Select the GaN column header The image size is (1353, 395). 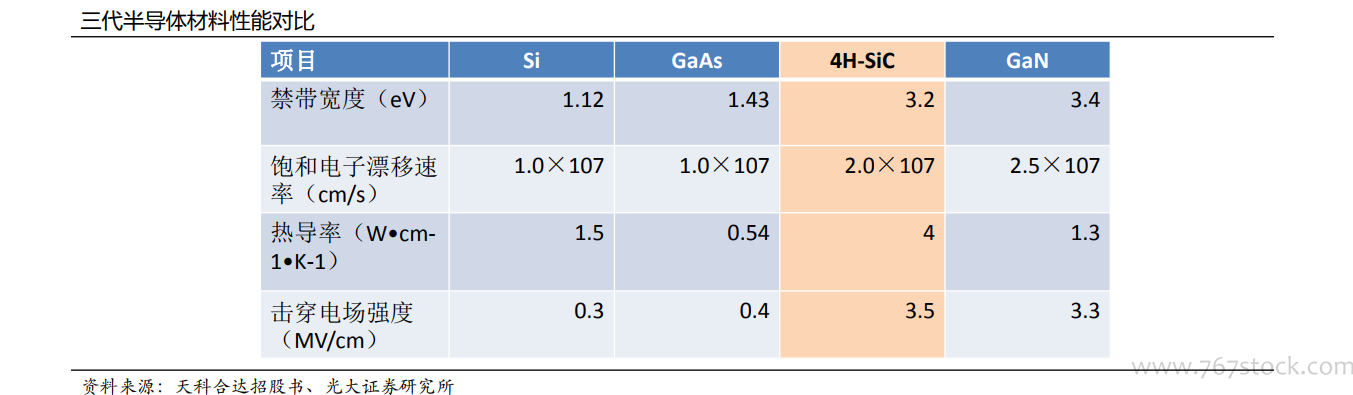tap(1027, 61)
